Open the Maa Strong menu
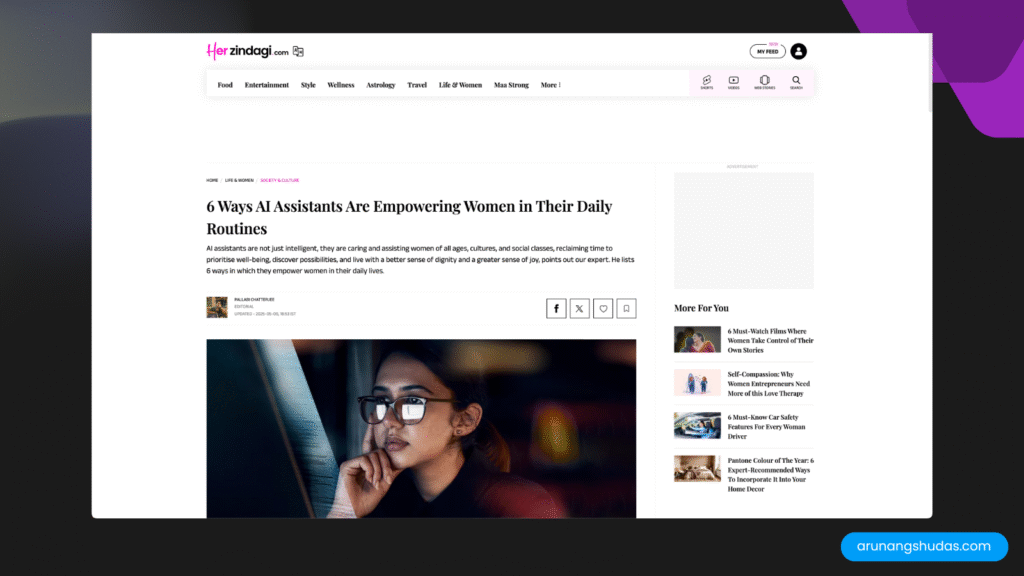The image size is (1024, 576). click(x=511, y=85)
